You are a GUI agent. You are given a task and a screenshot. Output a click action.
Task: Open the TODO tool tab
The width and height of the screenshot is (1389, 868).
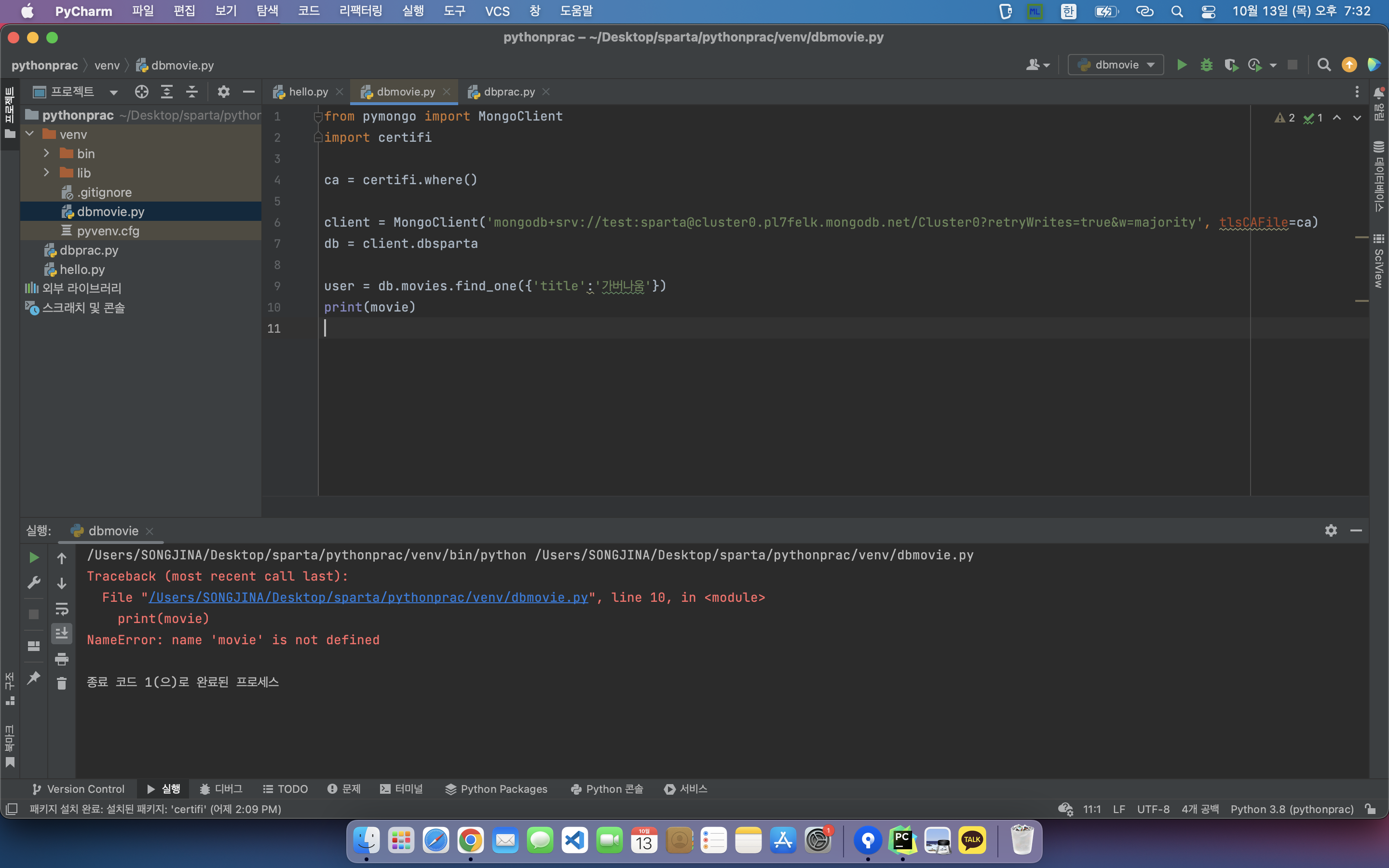point(286,789)
